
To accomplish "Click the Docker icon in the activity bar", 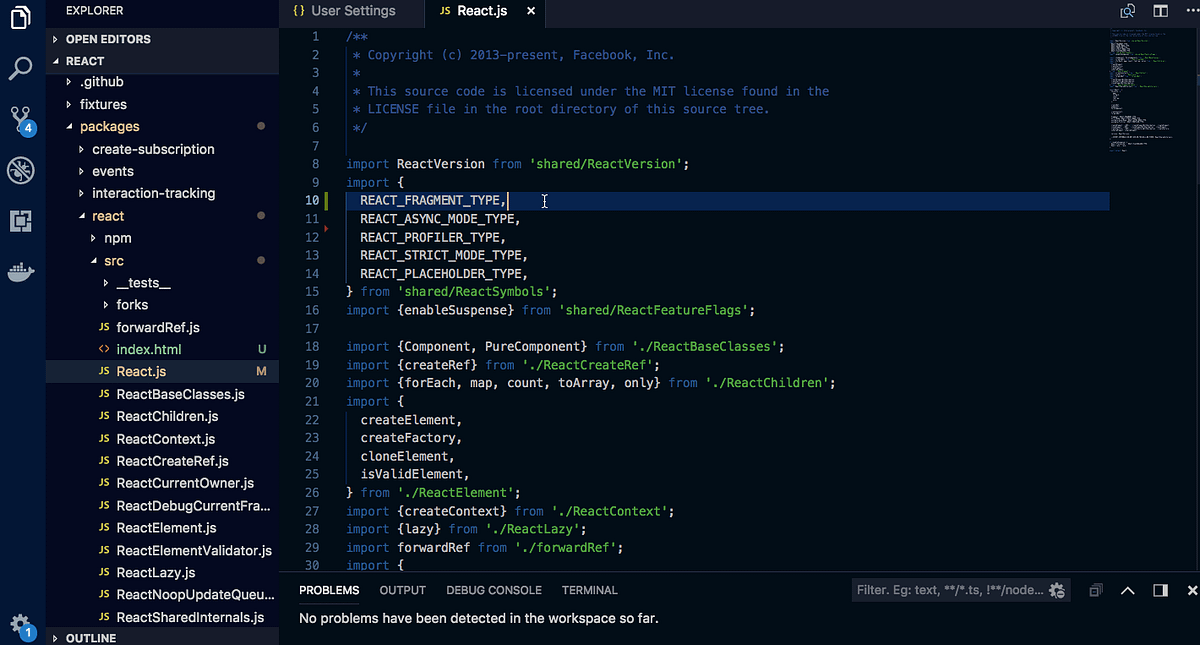I will [20, 271].
